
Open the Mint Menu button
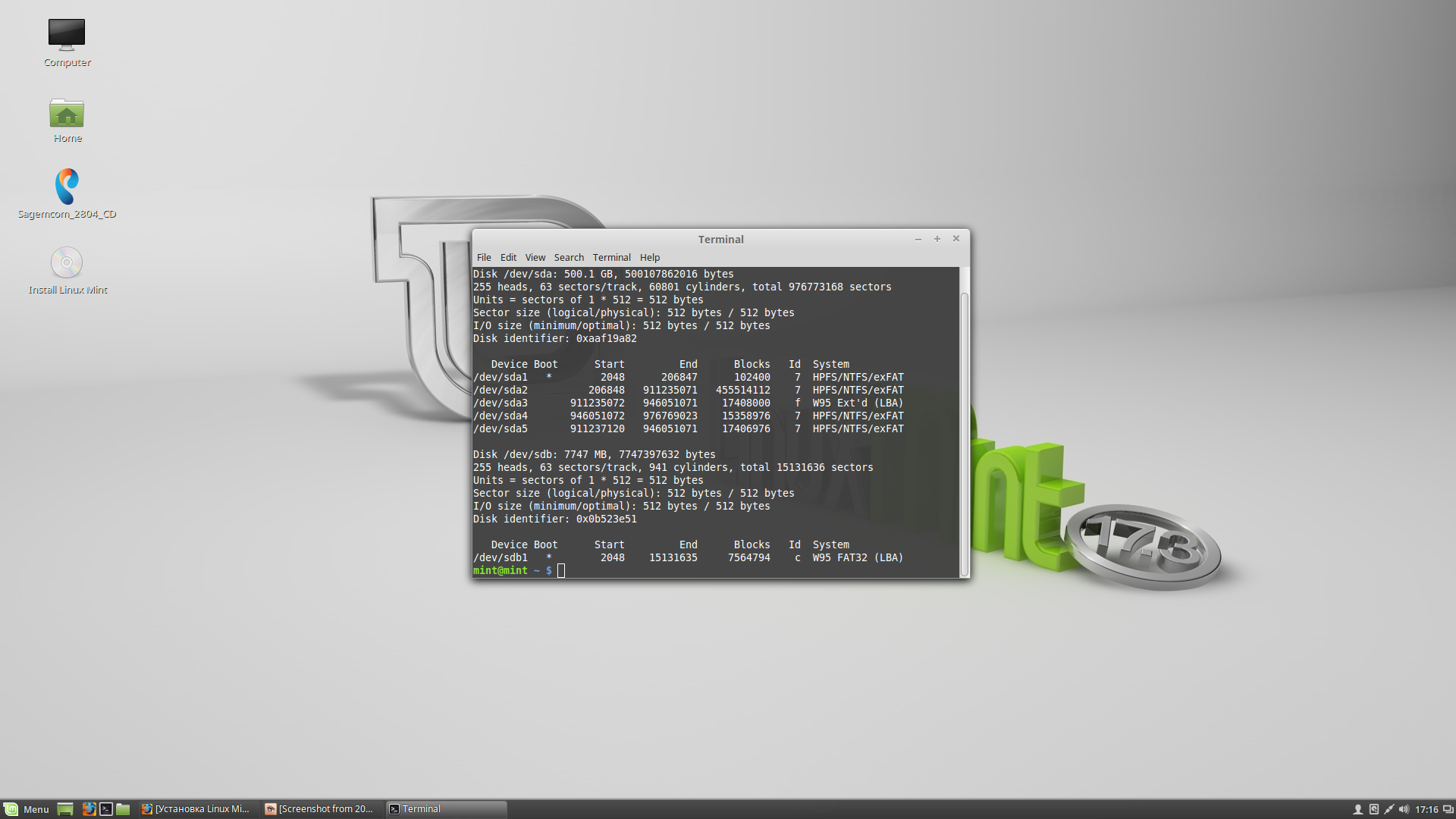(26, 809)
